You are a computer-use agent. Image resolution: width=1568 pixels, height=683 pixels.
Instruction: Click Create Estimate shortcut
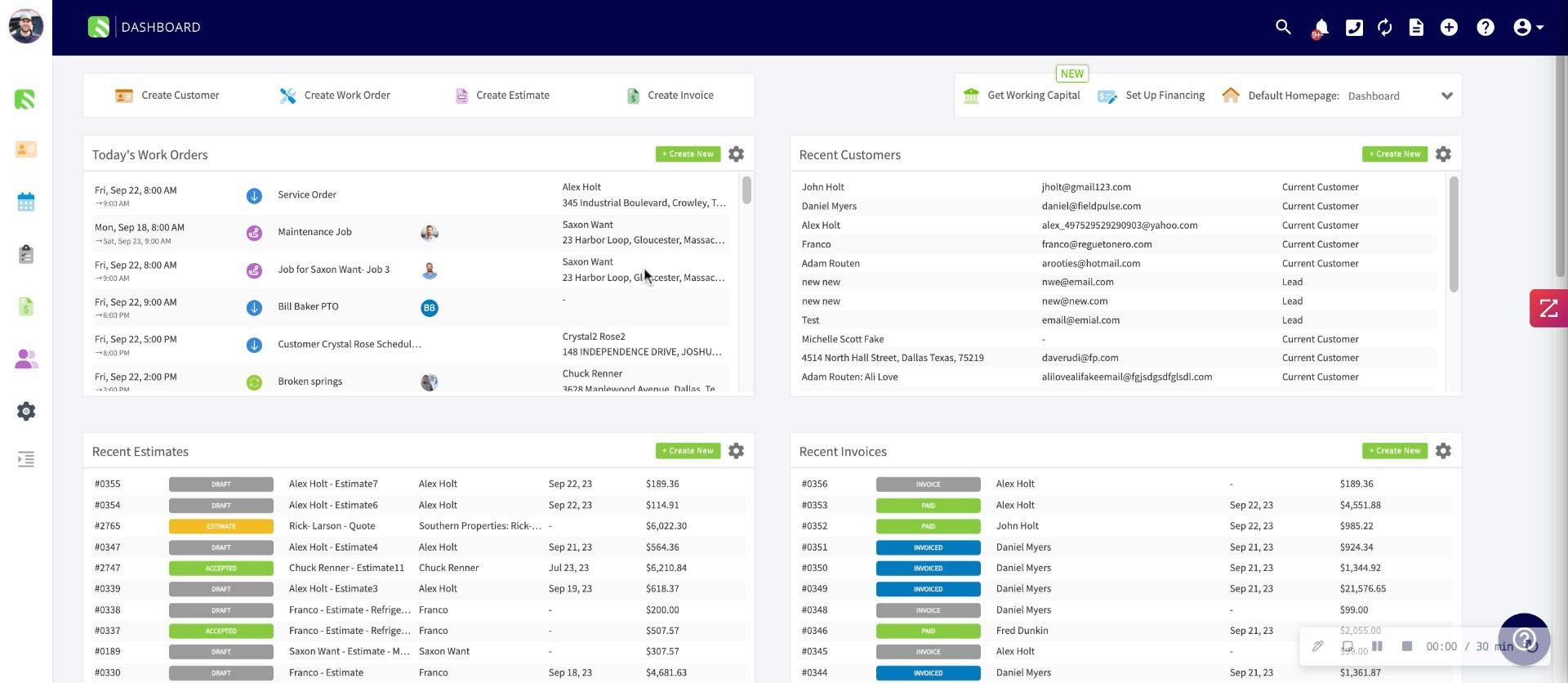point(502,96)
